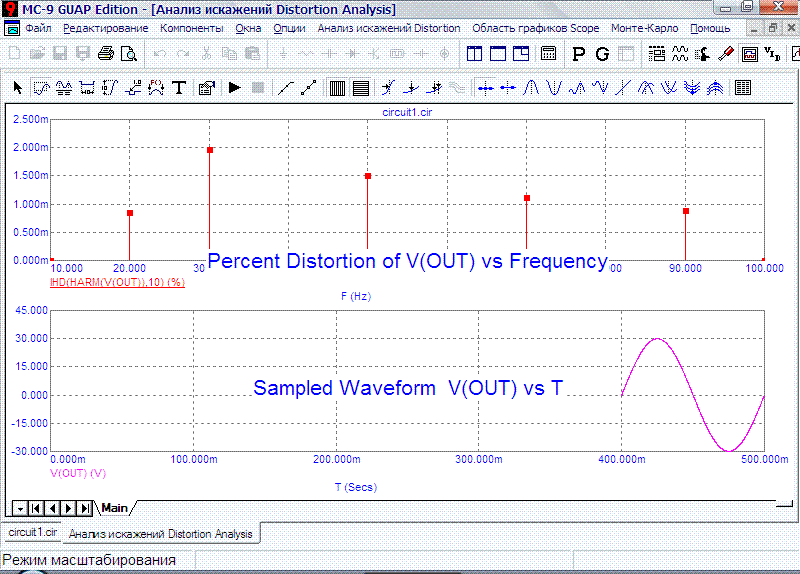Viewport: 800px width, 574px height.
Task: Go to the next page arrow button
Action: click(x=68, y=508)
